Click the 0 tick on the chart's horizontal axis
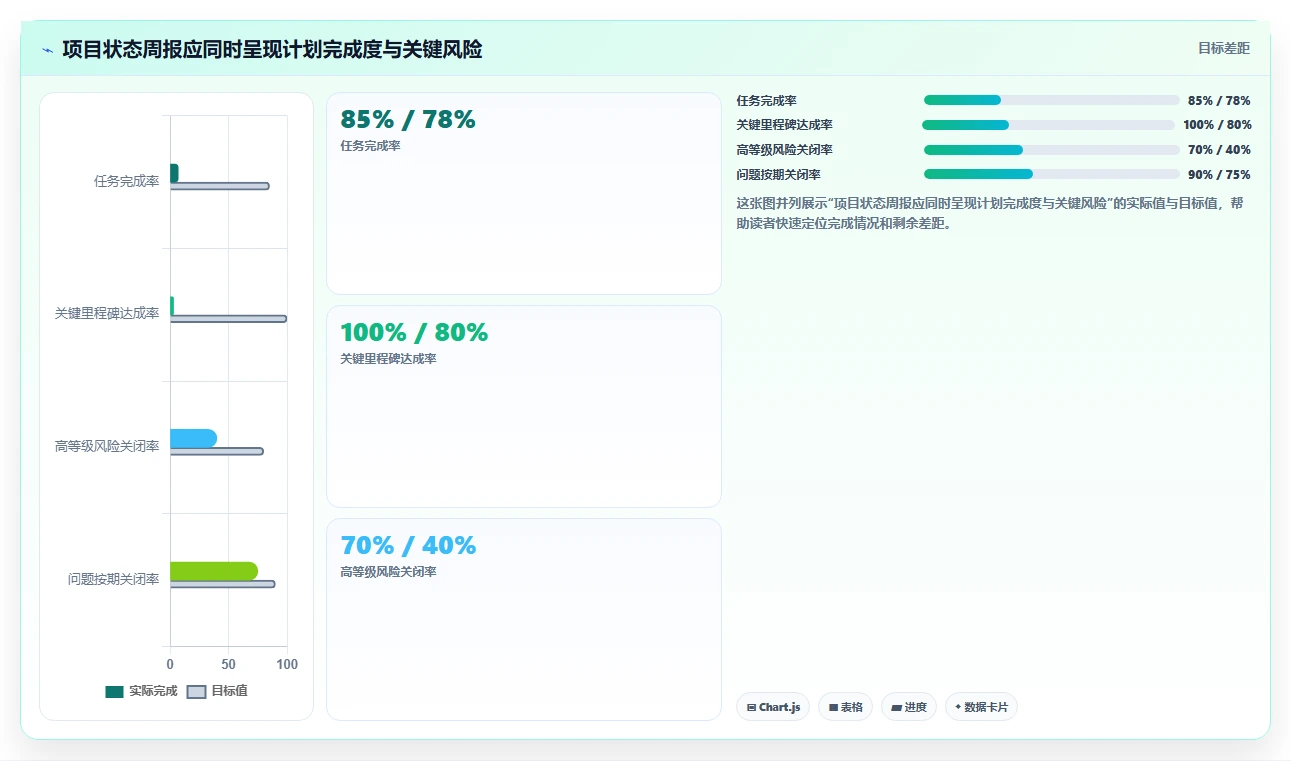Image resolution: width=1291 pixels, height=761 pixels. [x=170, y=665]
